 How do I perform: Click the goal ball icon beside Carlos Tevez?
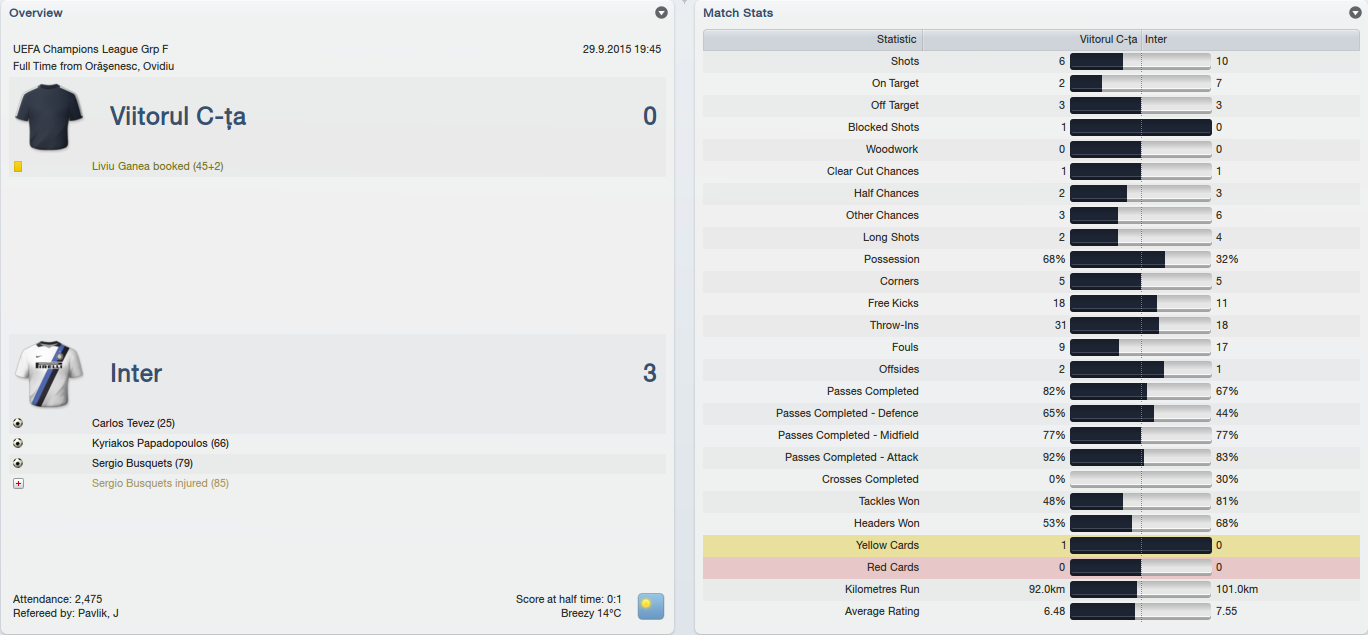18,423
